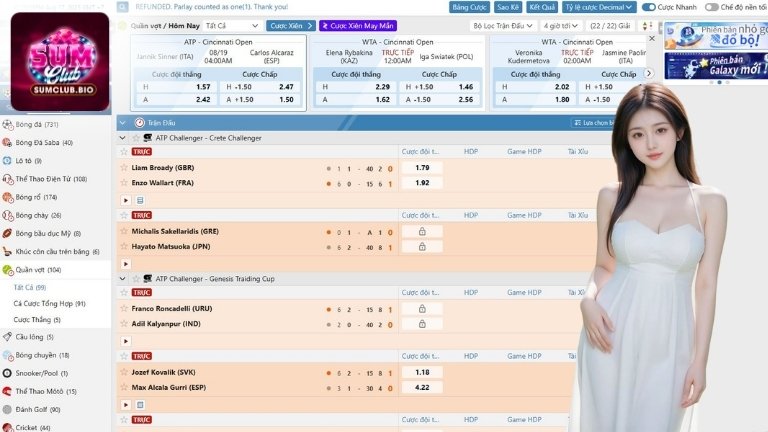This screenshot has width=768, height=432.
Task: Select Cược Thẳng (5) submenu item
Action: click(37, 320)
